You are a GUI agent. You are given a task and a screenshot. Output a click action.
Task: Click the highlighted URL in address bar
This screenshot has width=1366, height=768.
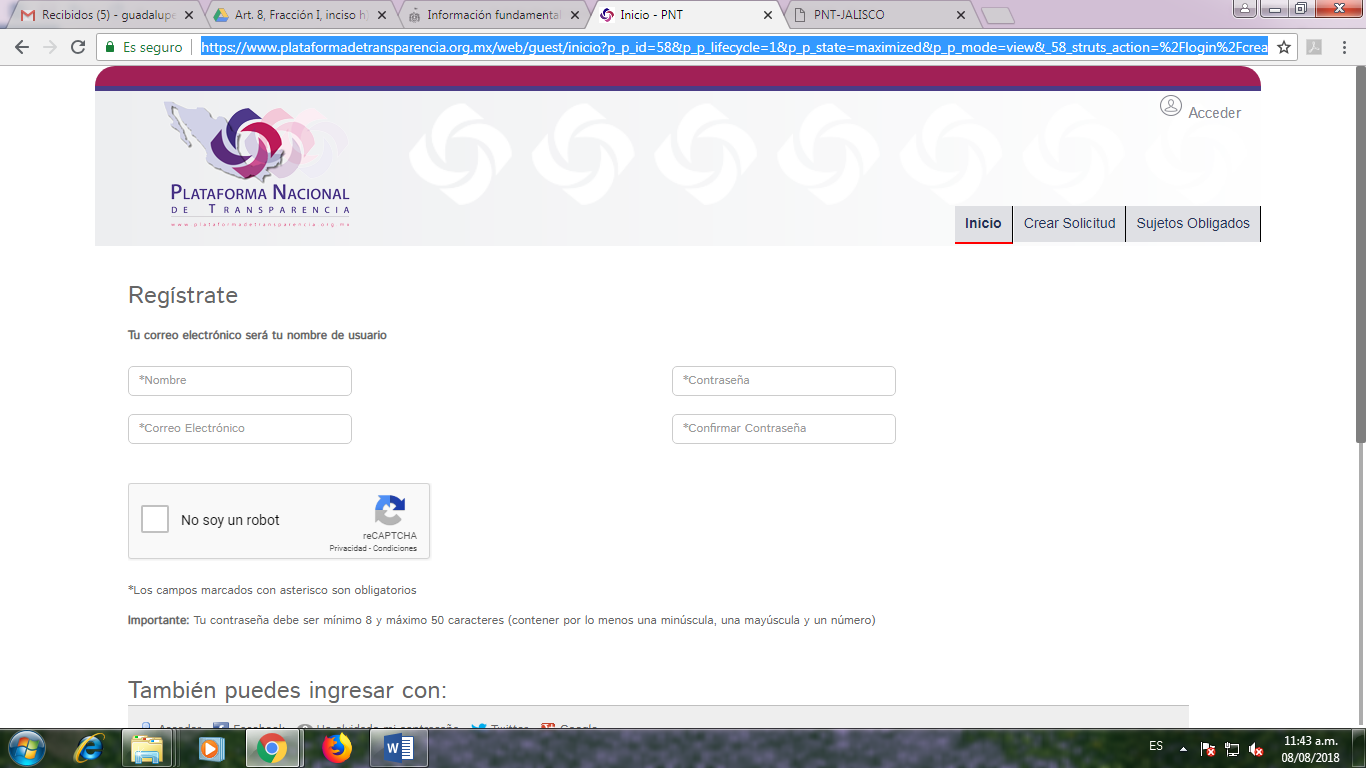[734, 47]
